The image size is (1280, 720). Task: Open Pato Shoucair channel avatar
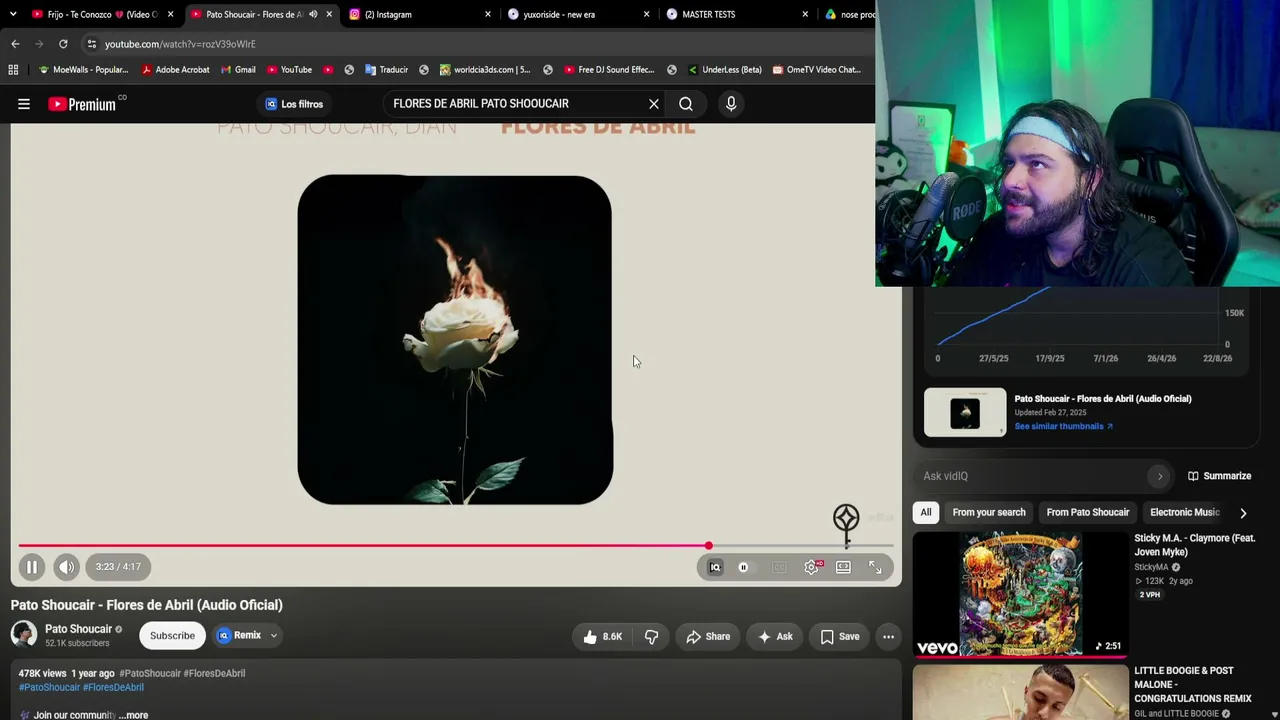(x=24, y=634)
